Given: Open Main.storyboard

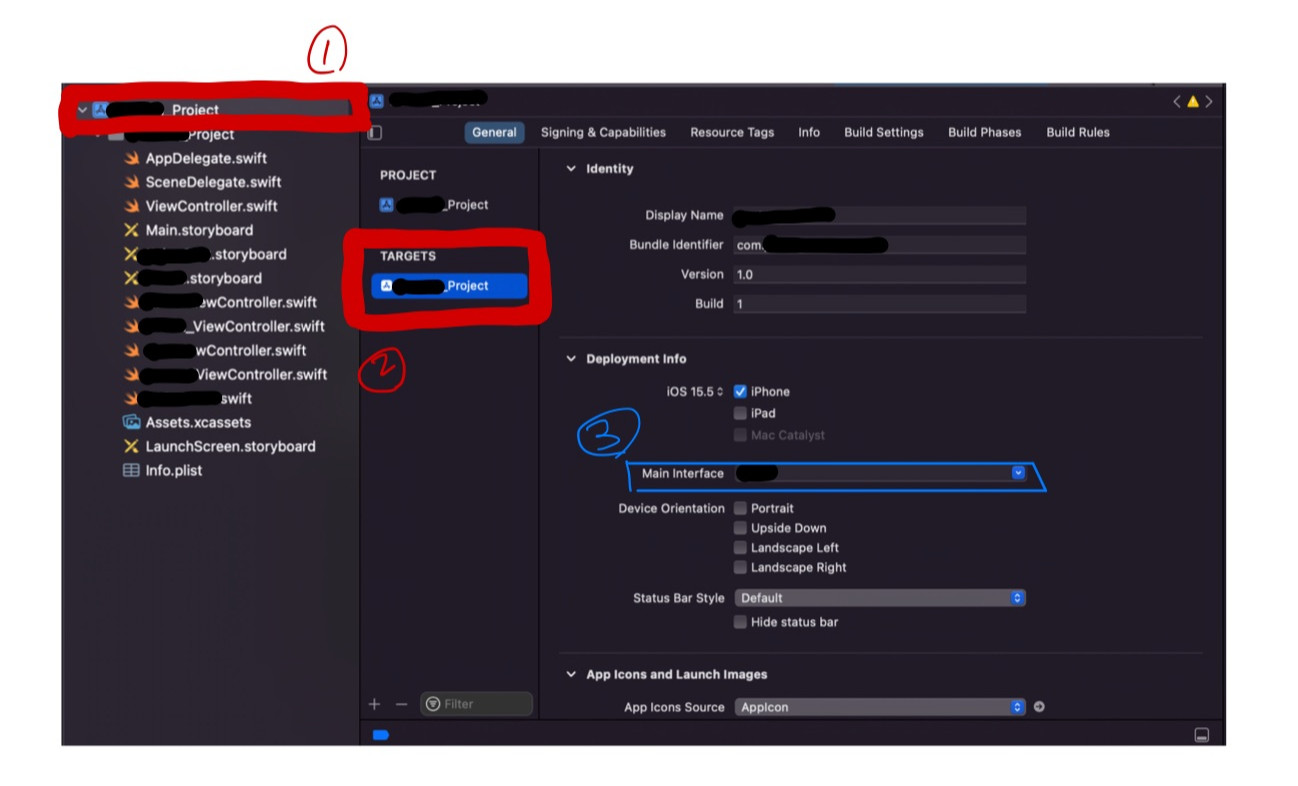Looking at the screenshot, I should [x=199, y=230].
